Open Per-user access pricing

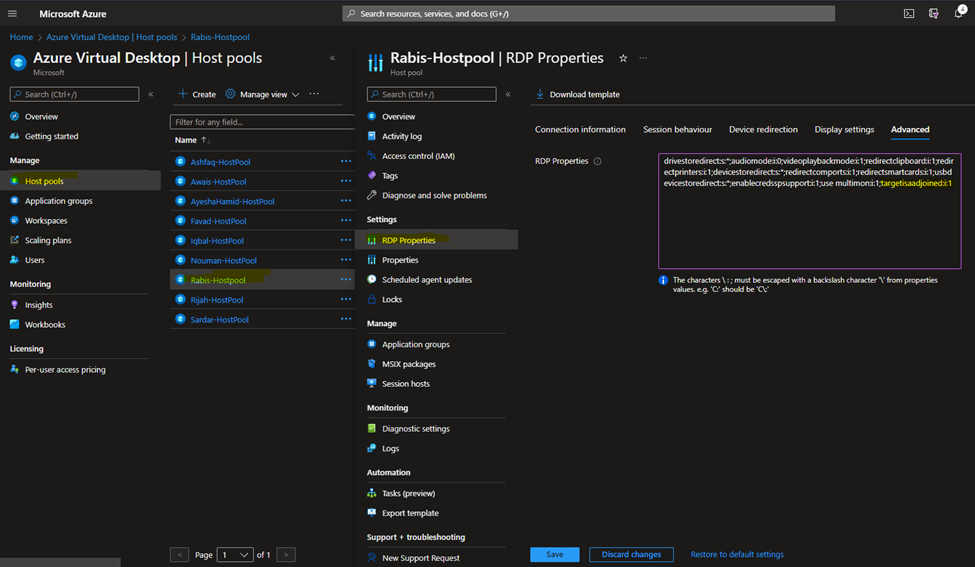pyautogui.click(x=65, y=369)
